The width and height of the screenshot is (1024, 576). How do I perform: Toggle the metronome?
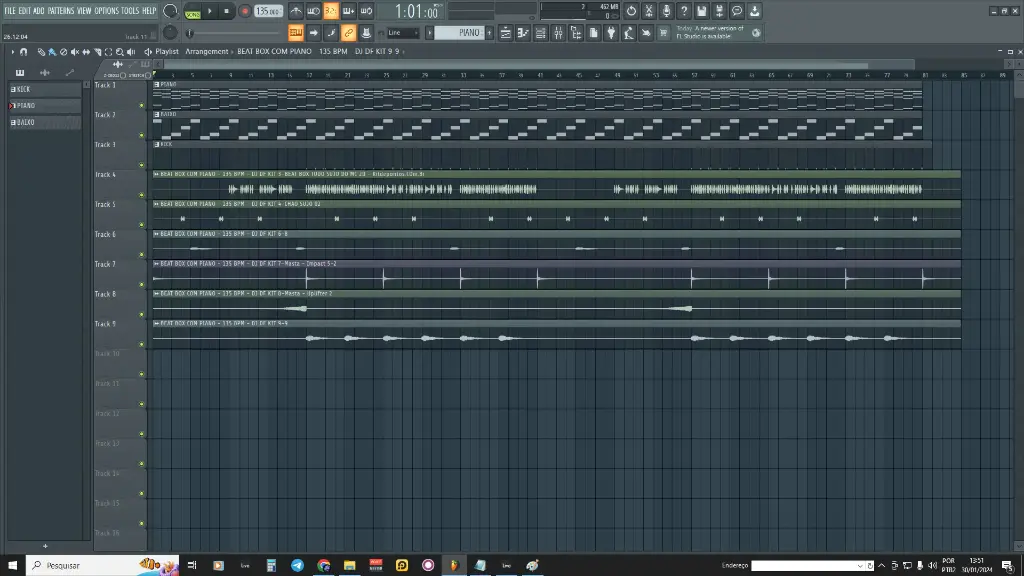[296, 11]
